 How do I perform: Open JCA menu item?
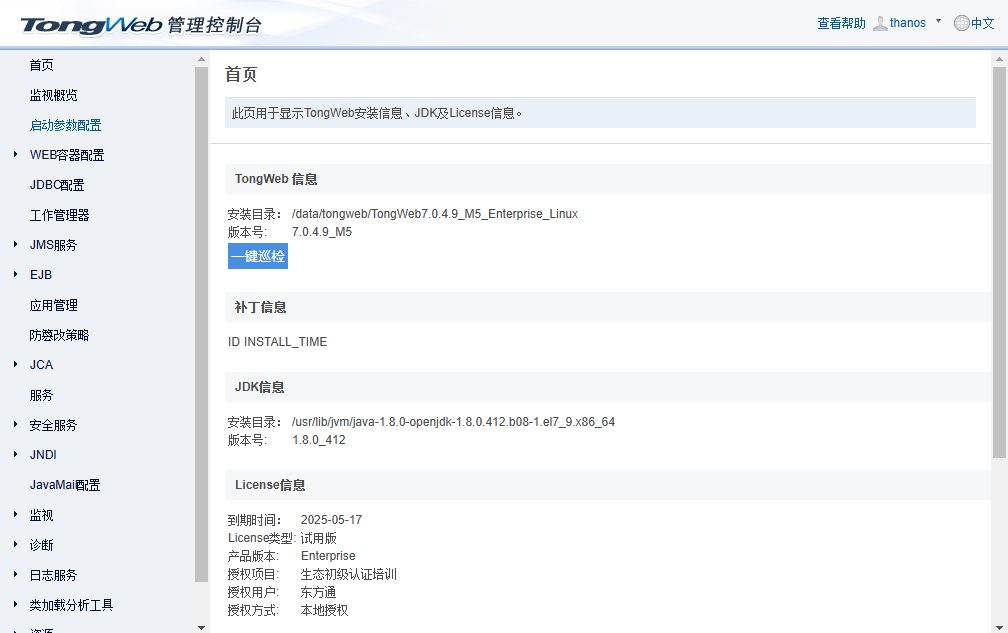[x=41, y=364]
